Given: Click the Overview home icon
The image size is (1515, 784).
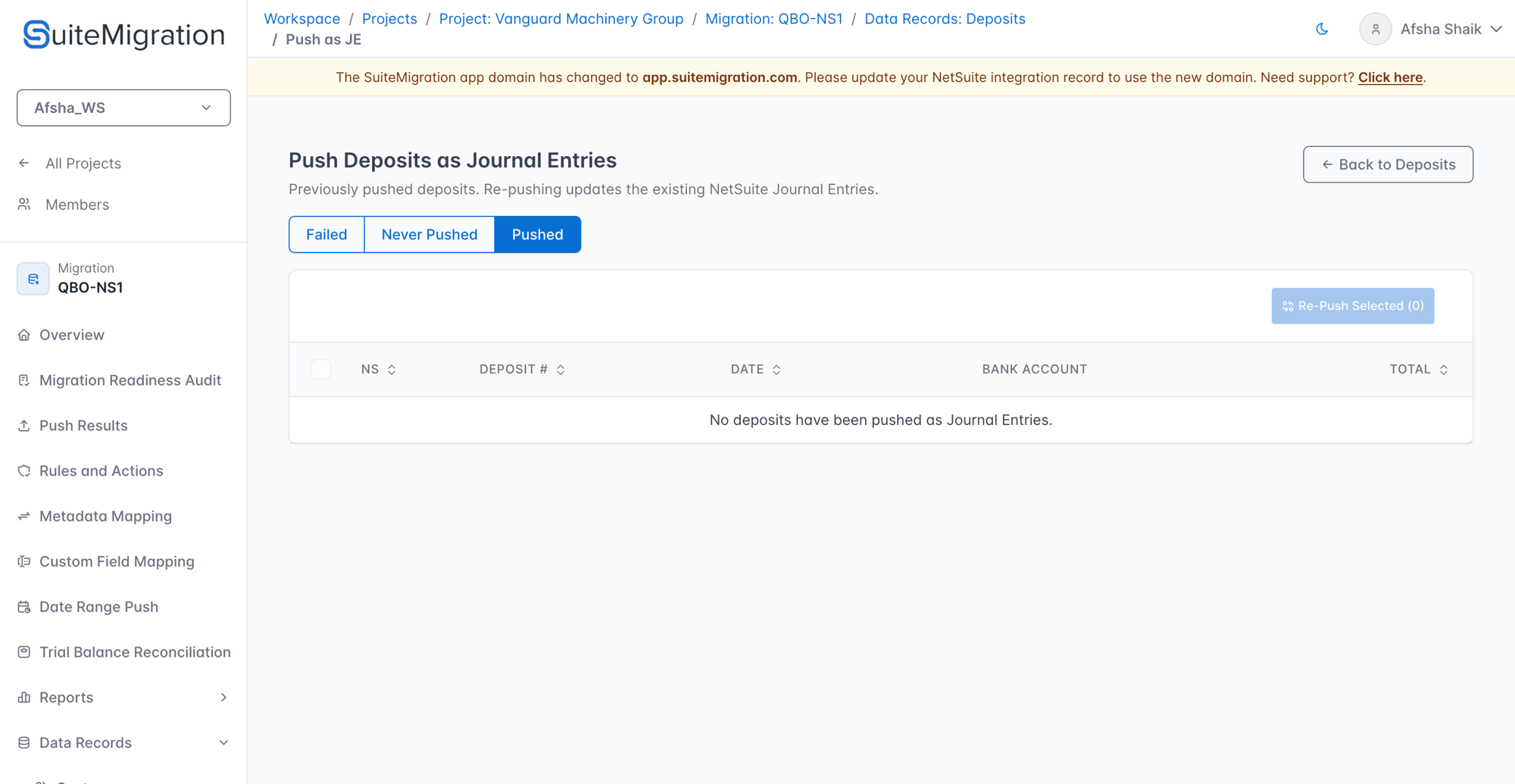Looking at the screenshot, I should tap(24, 335).
